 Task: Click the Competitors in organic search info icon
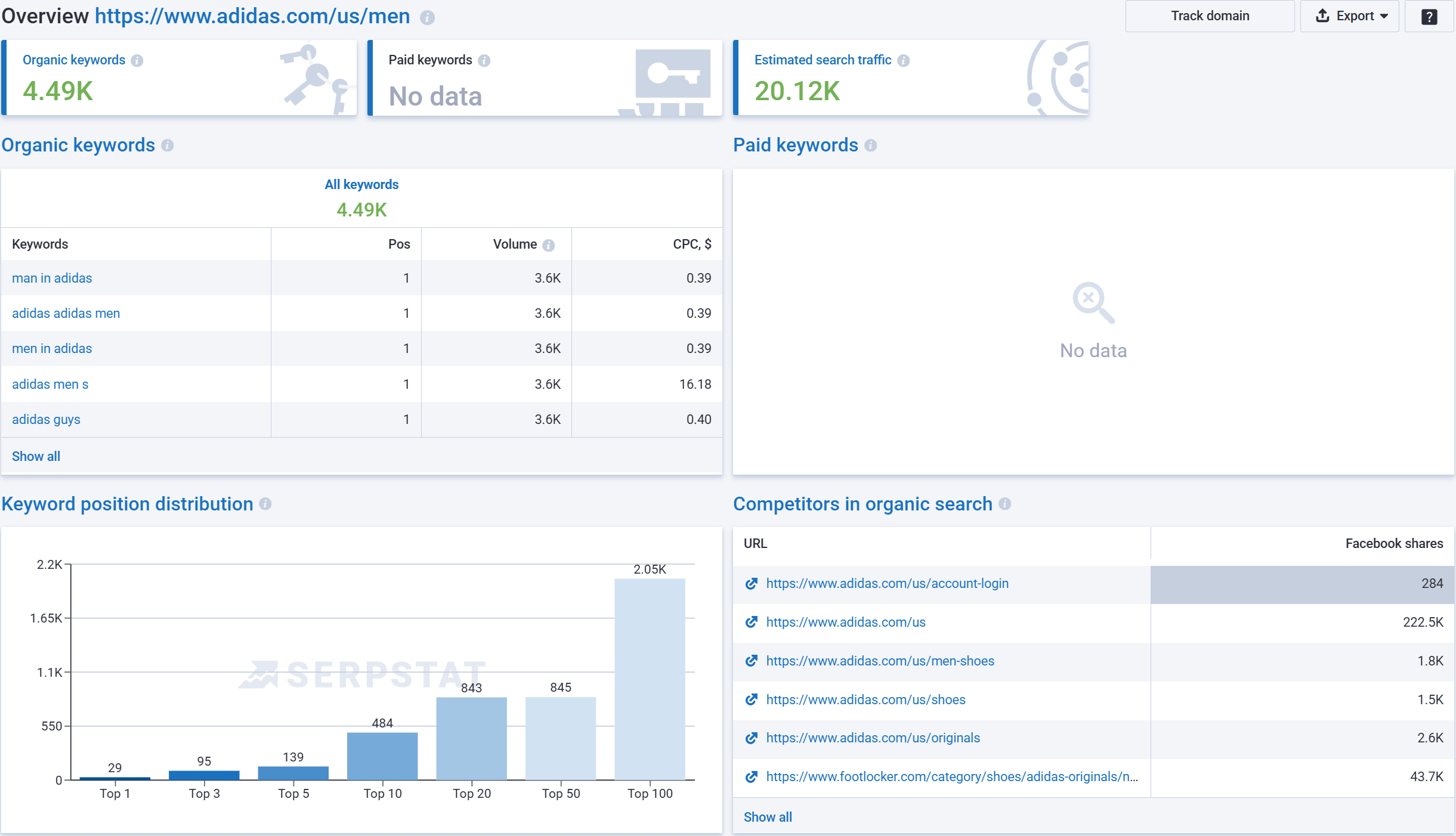[x=1006, y=504]
